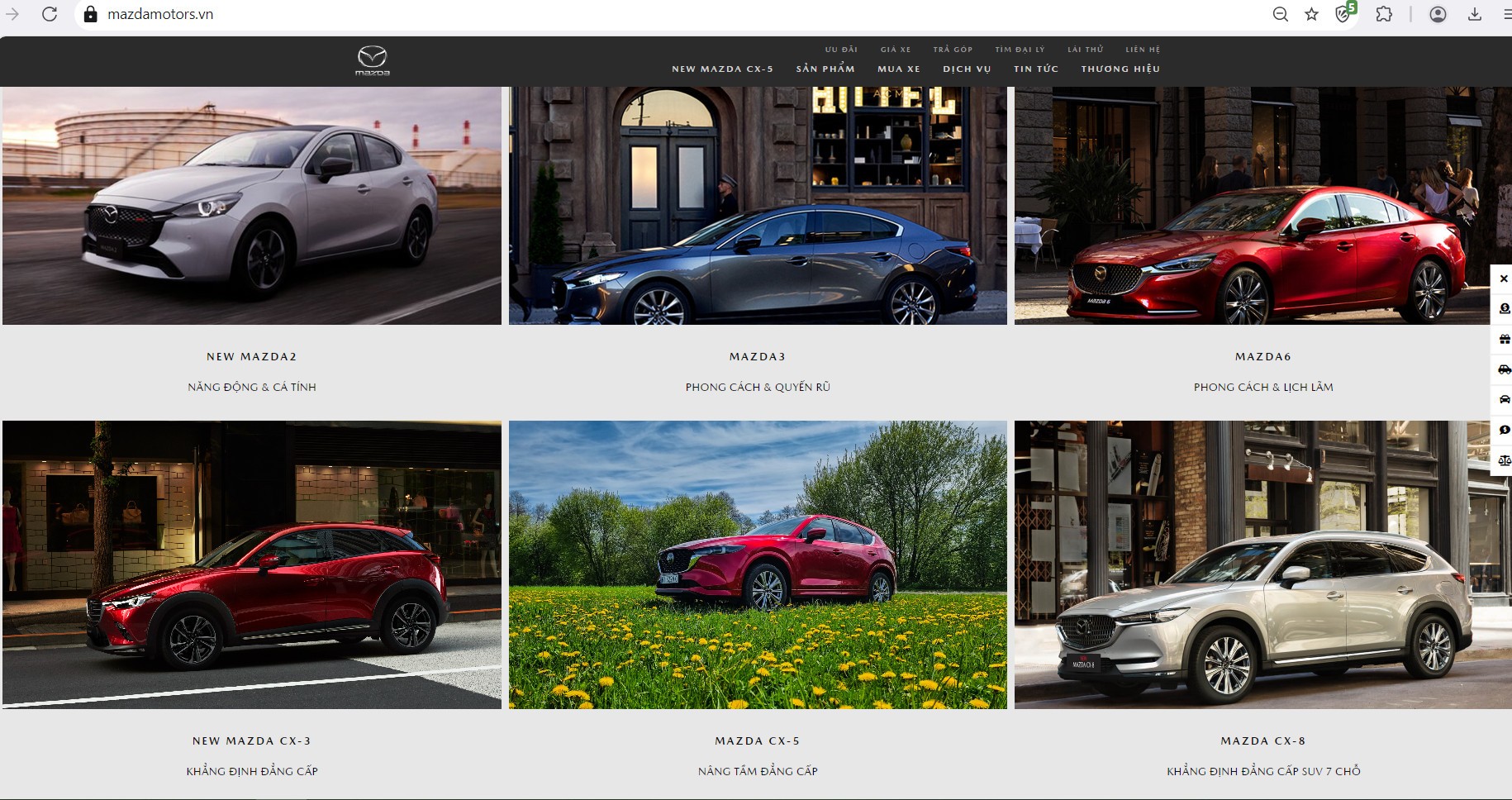This screenshot has width=1512, height=800.
Task: Click the dollar coin sidebar icon
Action: point(1504,308)
